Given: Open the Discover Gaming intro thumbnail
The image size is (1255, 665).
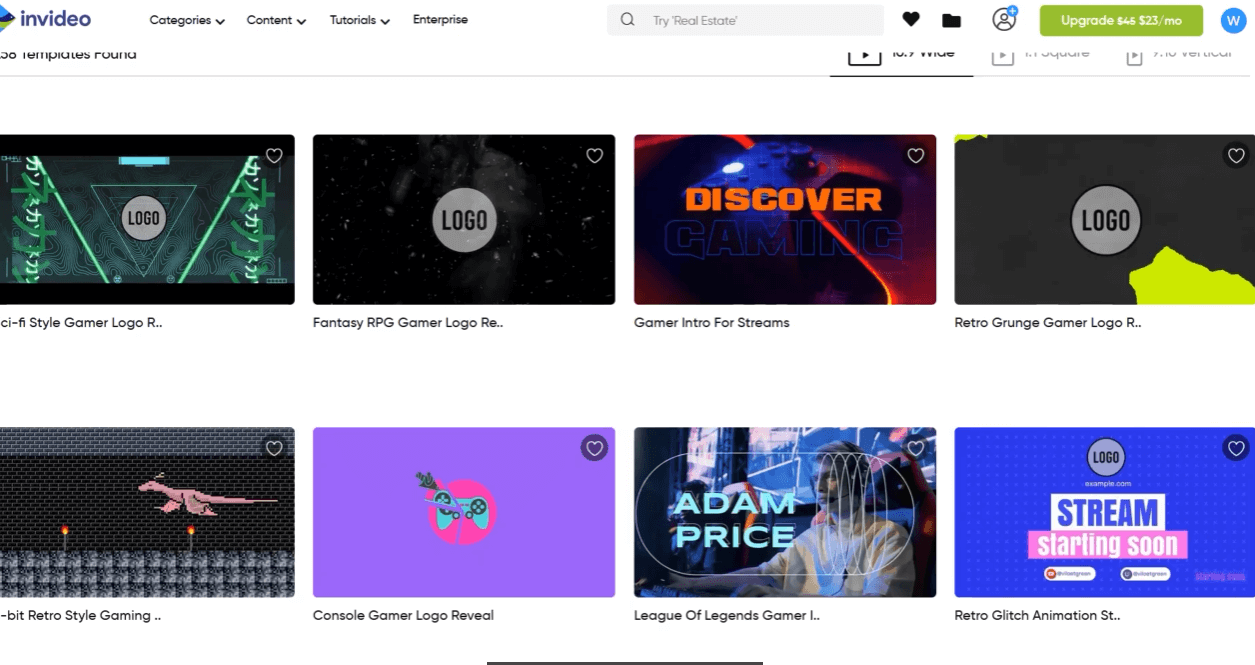Looking at the screenshot, I should point(785,220).
